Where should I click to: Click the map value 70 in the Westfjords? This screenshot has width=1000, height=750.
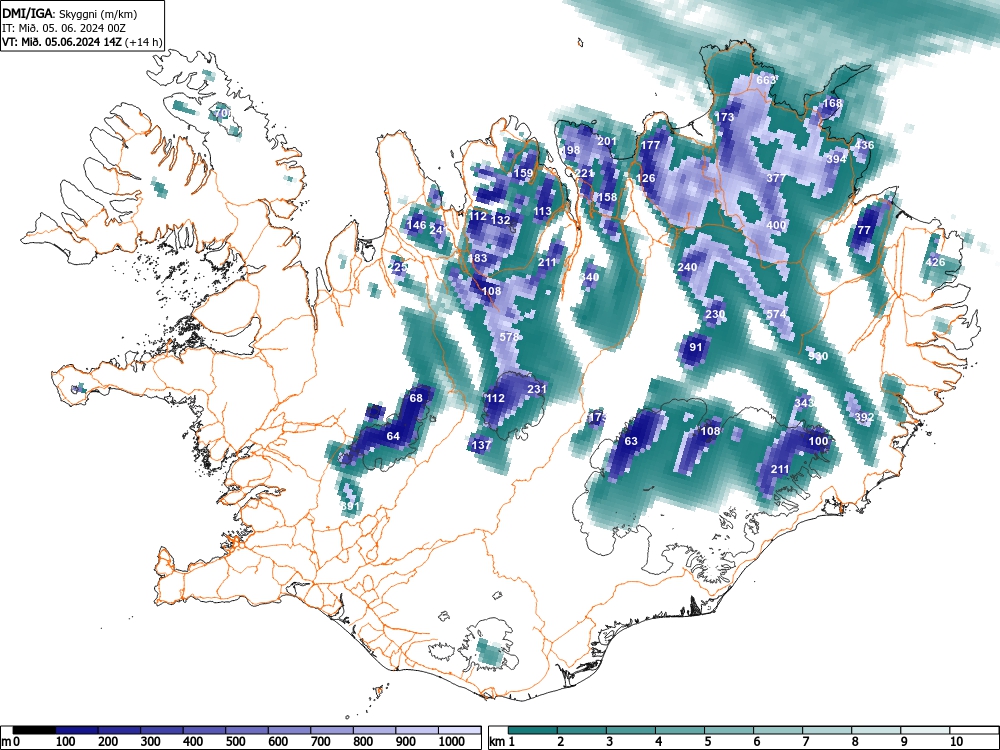[x=223, y=113]
